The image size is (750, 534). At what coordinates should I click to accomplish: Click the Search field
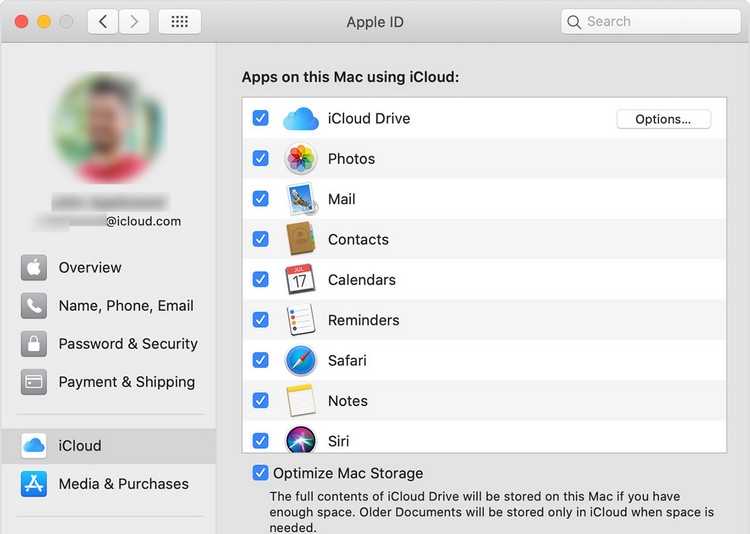point(651,22)
